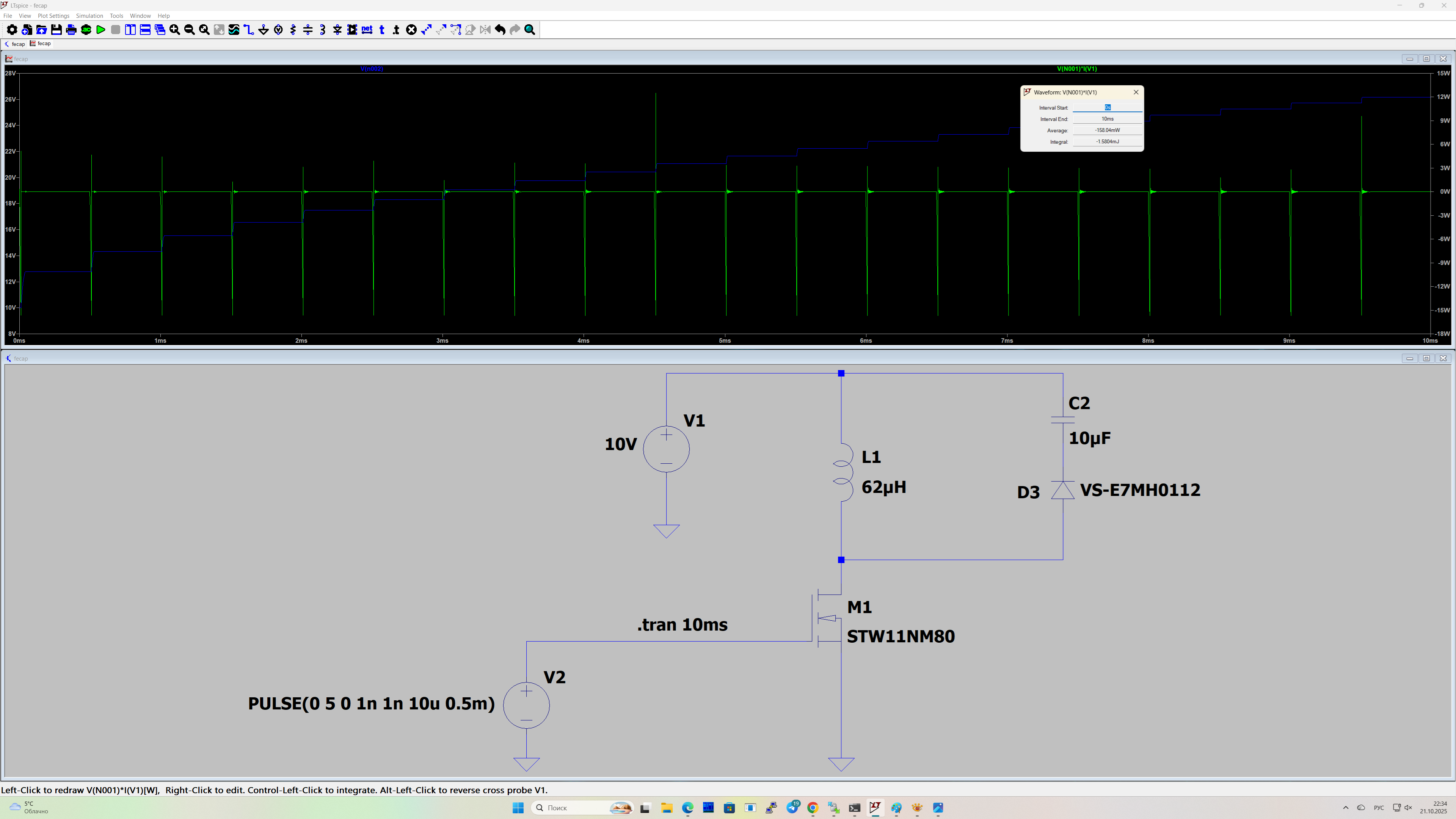Switch to the fecap schematic tab

click(x=15, y=44)
